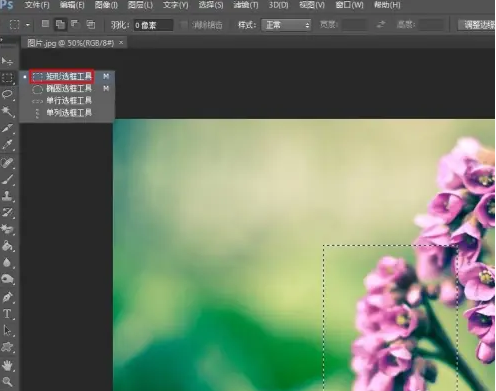Open the 编辑(E) menu

tap(72, 5)
